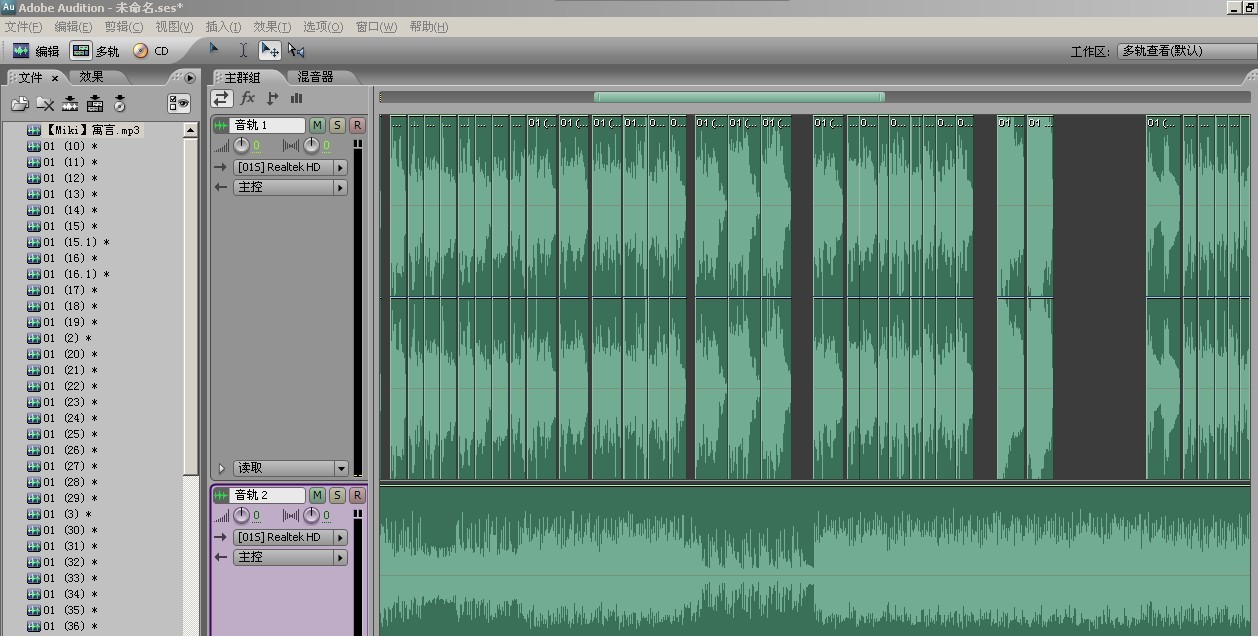This screenshot has height=636, width=1258.
Task: Show the EQ track controls
Action: pos(296,98)
